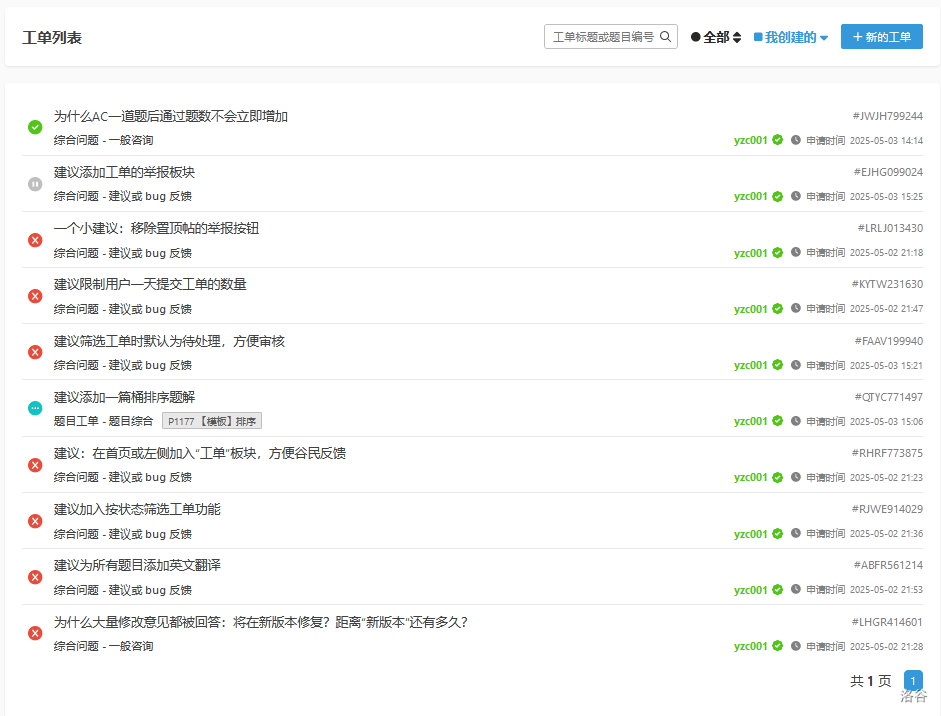Image resolution: width=941 pixels, height=716 pixels.
Task: Click clock icon next to 2025-05-03 15:25
Action: 796,196
